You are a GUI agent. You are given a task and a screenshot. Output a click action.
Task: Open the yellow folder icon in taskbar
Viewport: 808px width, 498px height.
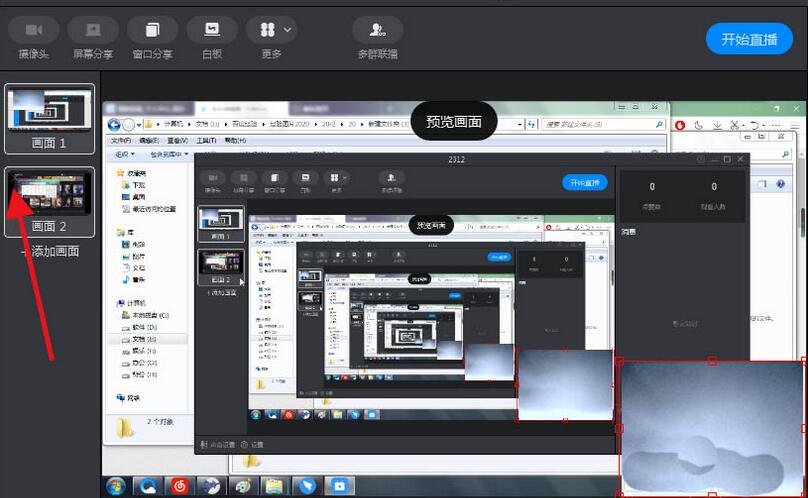273,486
